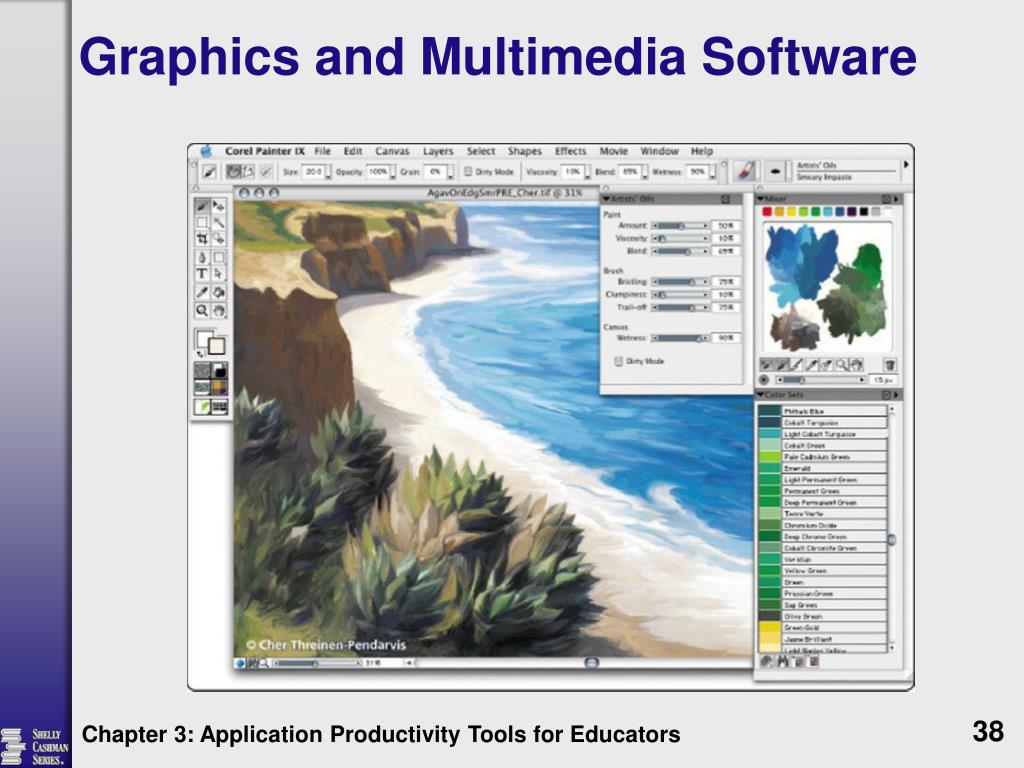Open the File menu
The width and height of the screenshot is (1024, 768).
(323, 151)
